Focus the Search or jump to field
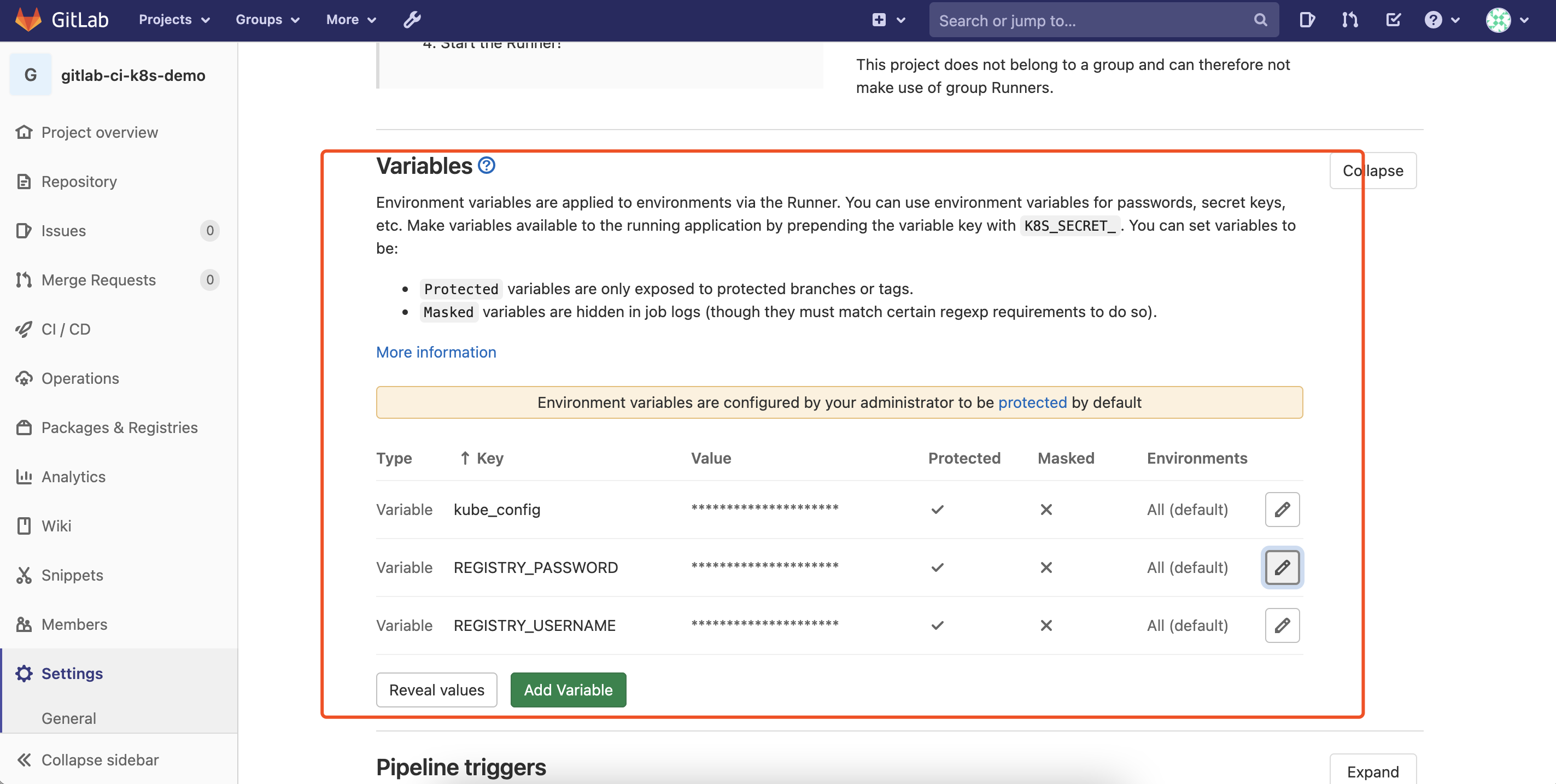Image resolution: width=1556 pixels, height=784 pixels. tap(1093, 21)
